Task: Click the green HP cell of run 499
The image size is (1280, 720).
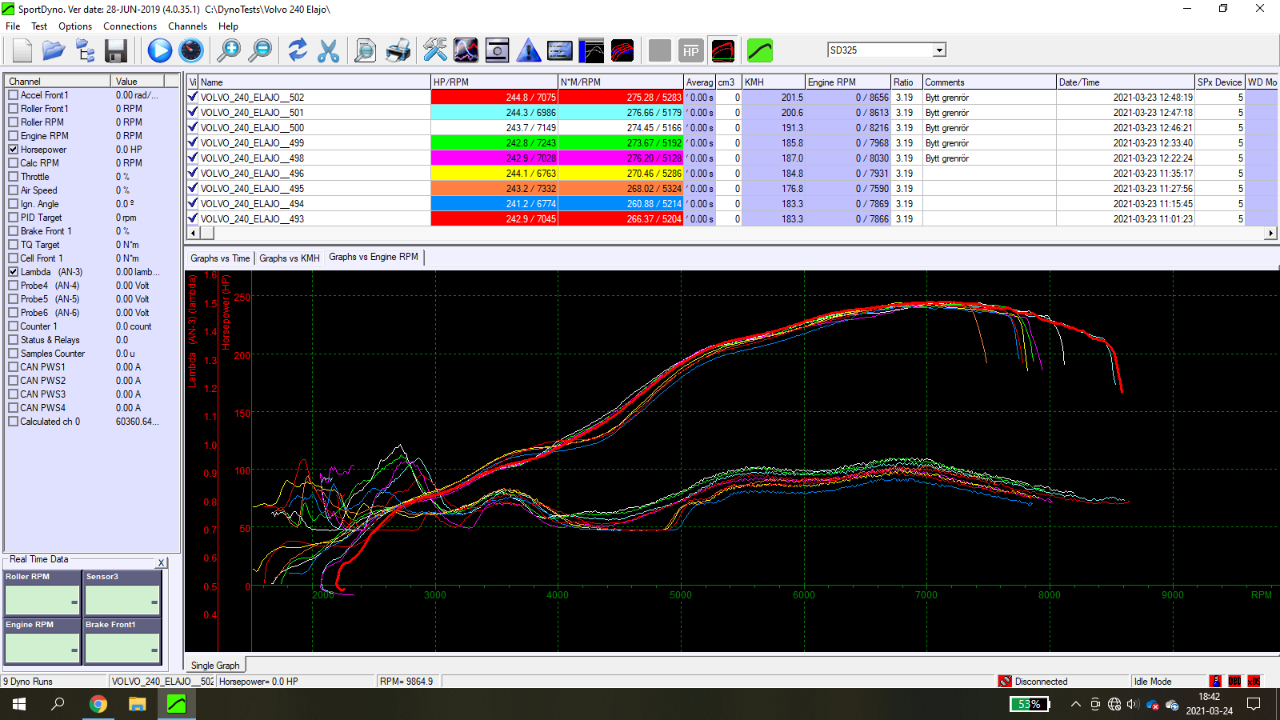Action: coord(494,143)
